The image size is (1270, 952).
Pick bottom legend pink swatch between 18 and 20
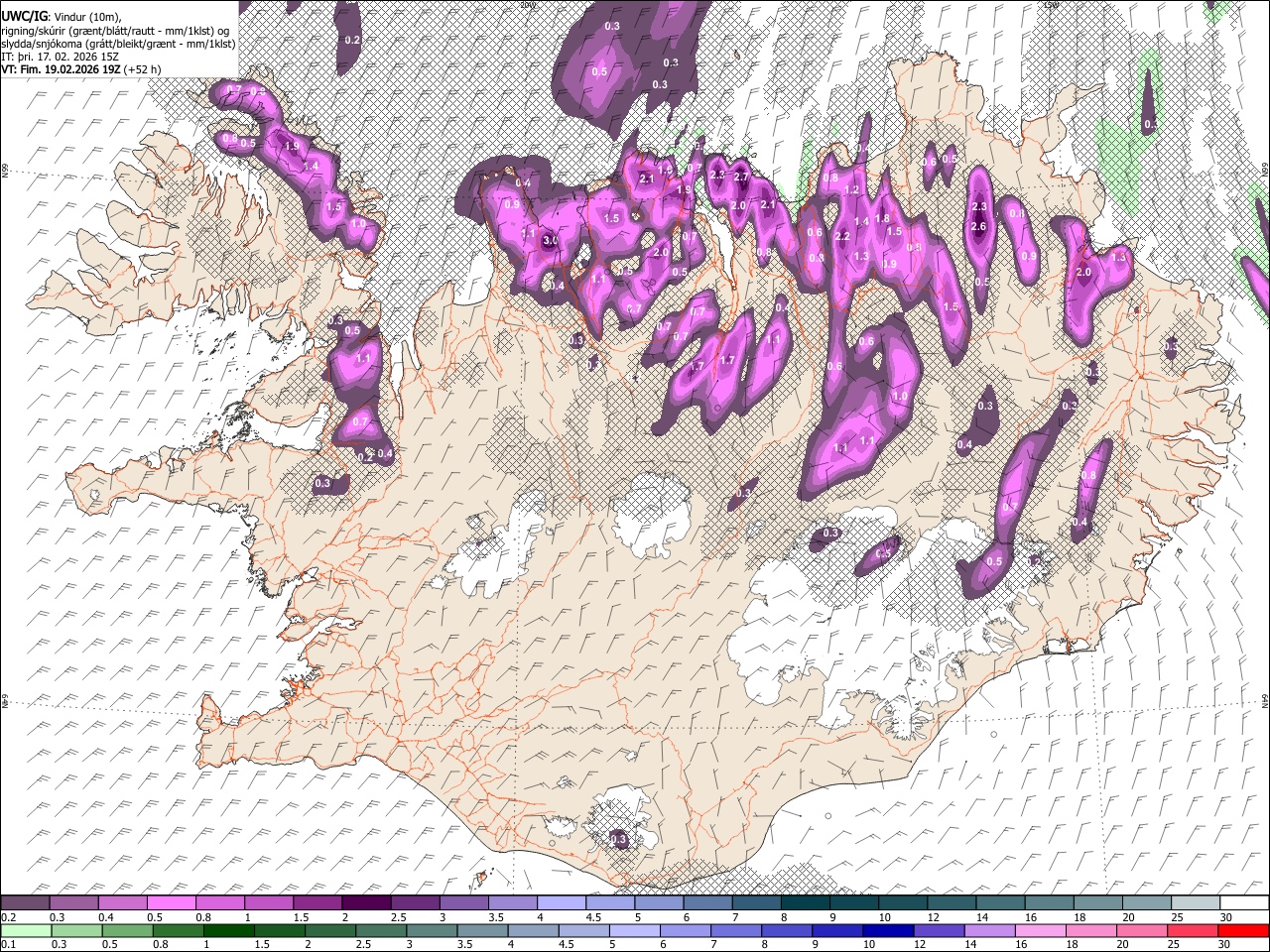pyautogui.click(x=1089, y=930)
